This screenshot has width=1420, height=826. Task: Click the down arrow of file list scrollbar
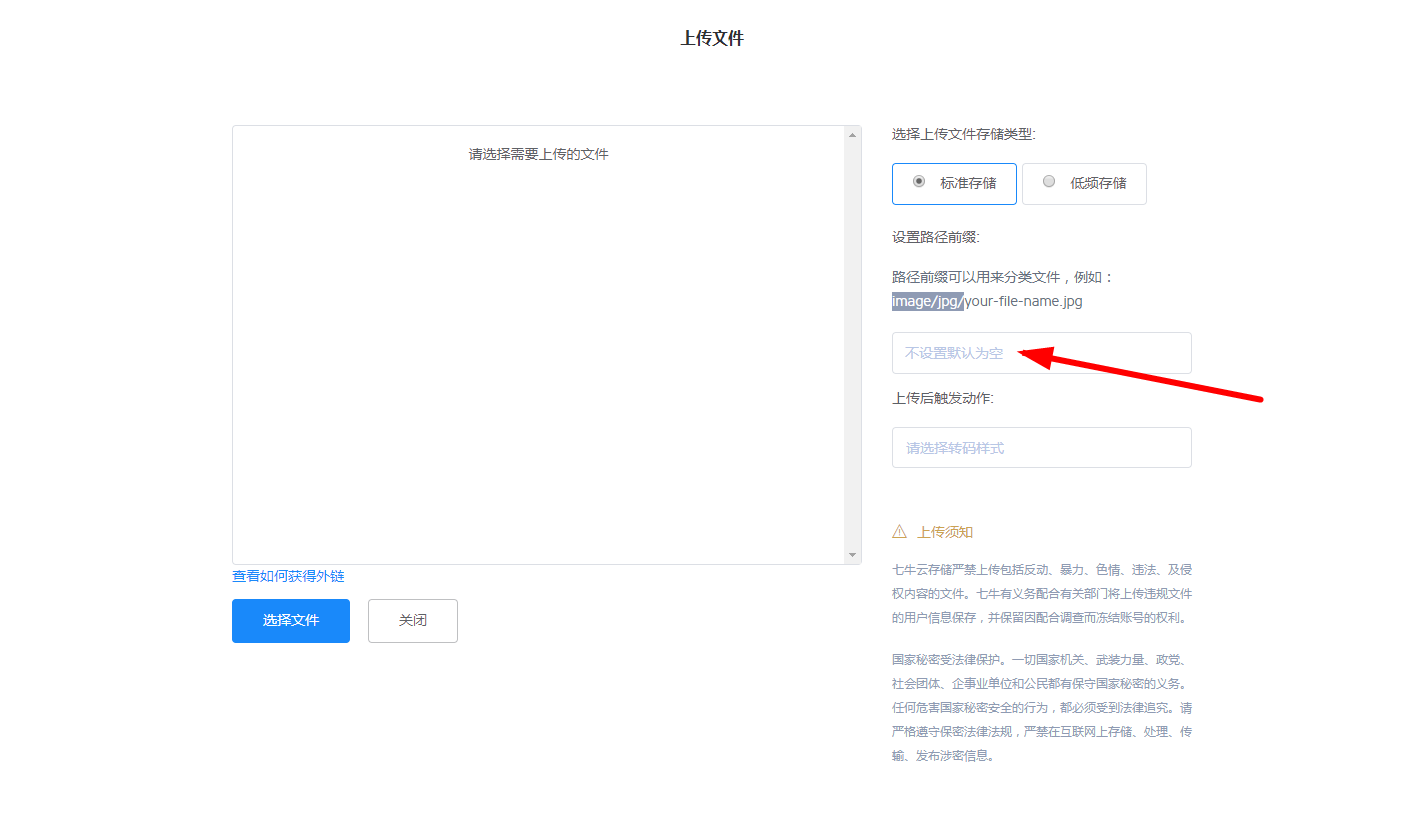(x=852, y=555)
